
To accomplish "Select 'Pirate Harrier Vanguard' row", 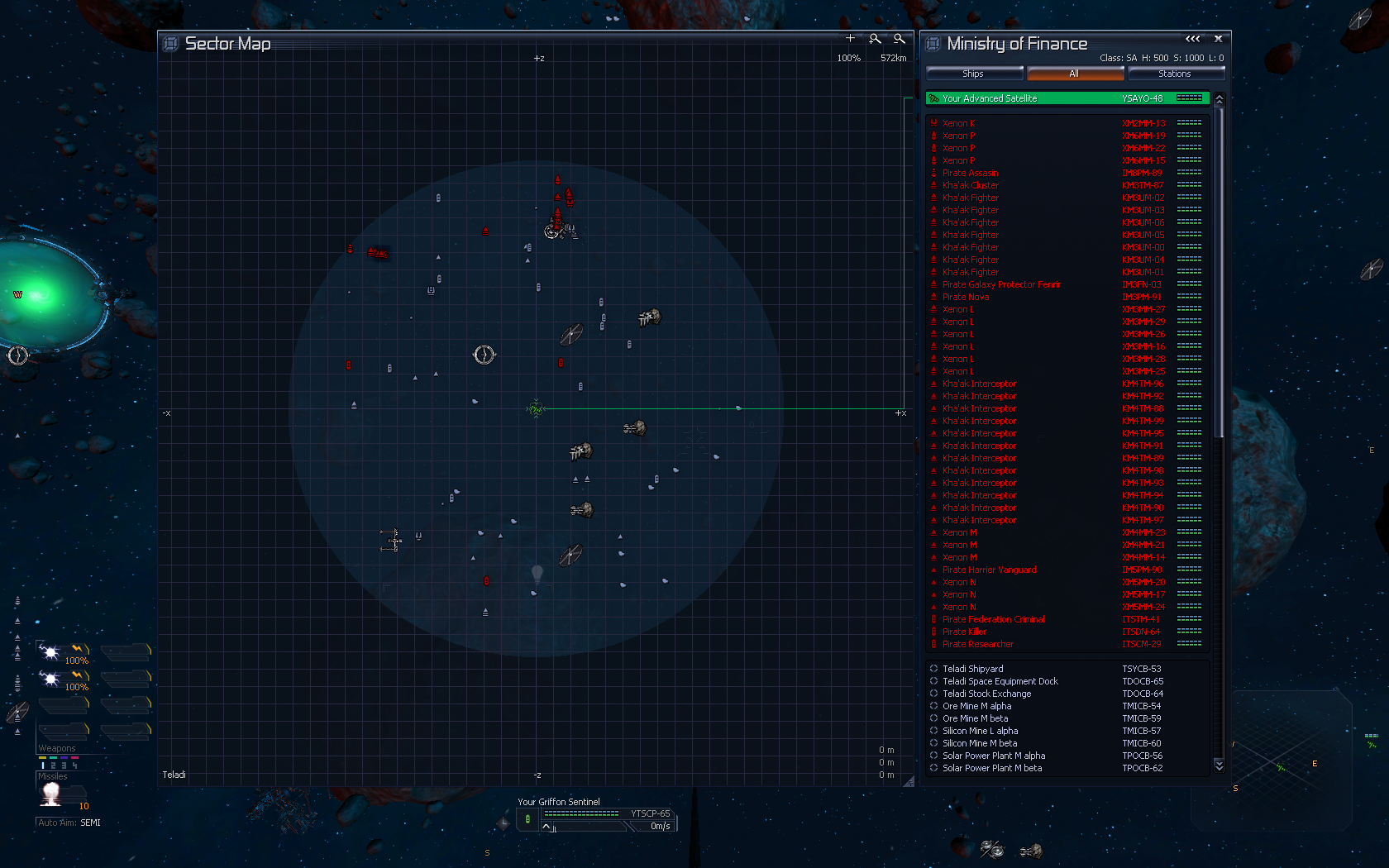I will coord(1067,570).
